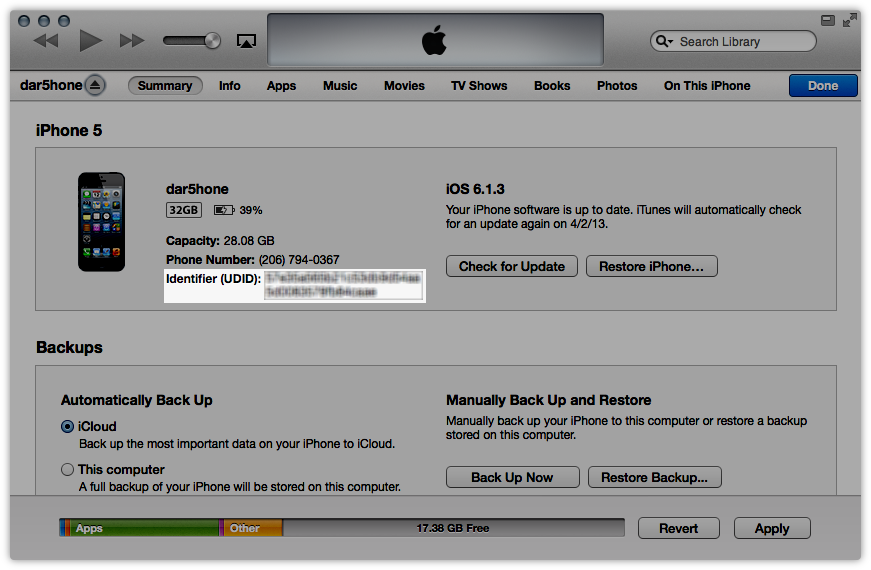Click the Capacity 28.08 GB text

tap(220, 241)
